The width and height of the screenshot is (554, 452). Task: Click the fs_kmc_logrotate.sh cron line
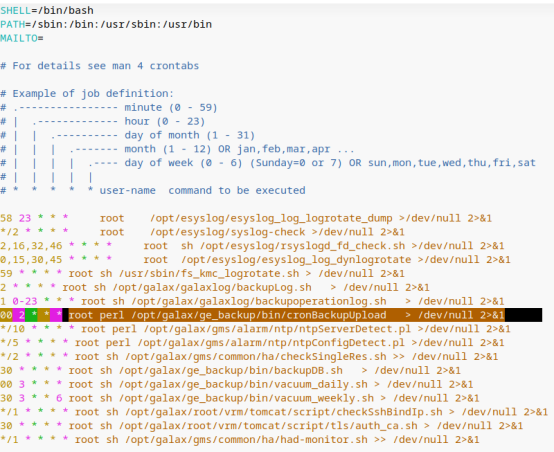(x=202, y=273)
